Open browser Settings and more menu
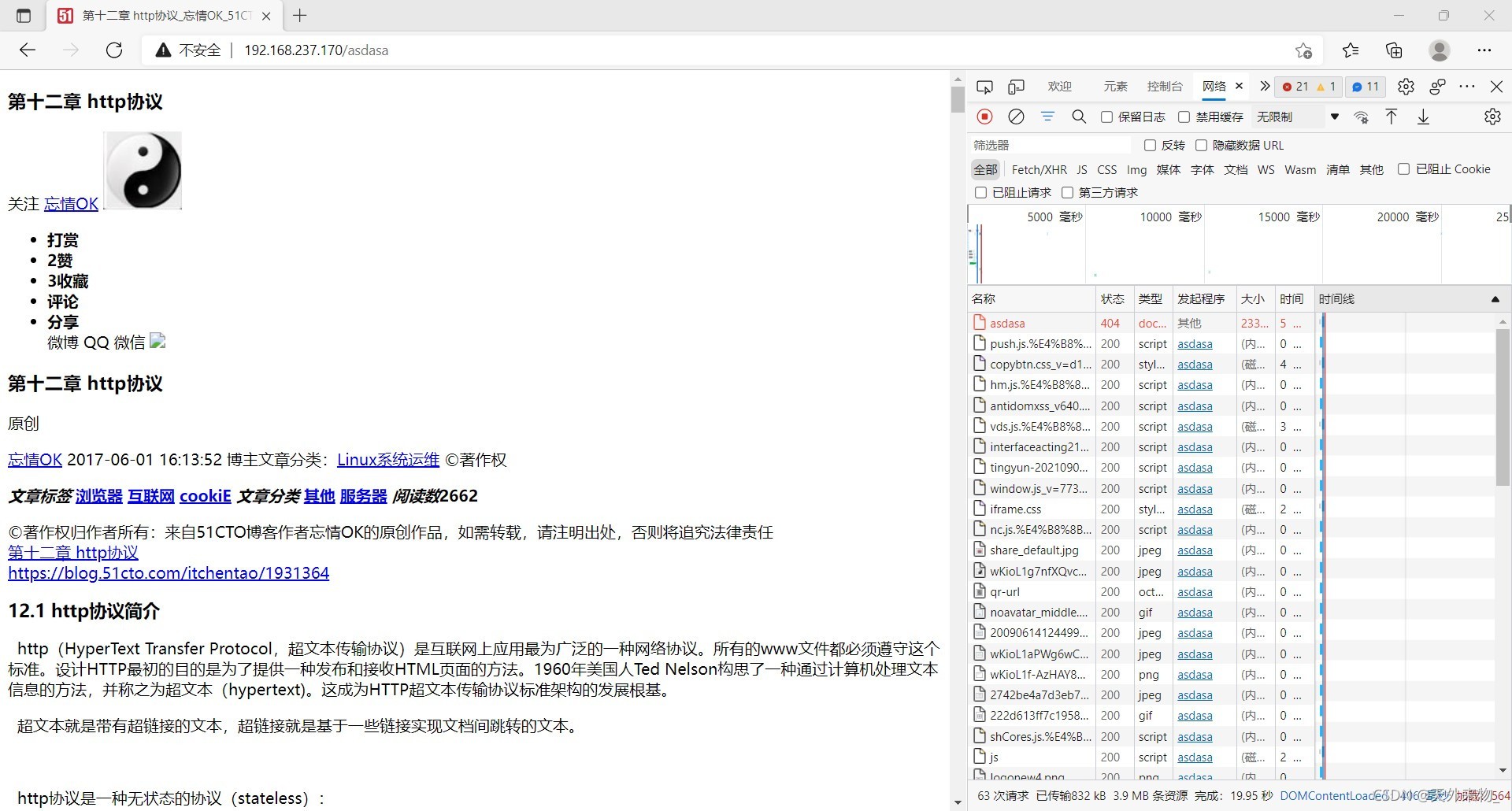The image size is (1512, 811). point(1484,50)
